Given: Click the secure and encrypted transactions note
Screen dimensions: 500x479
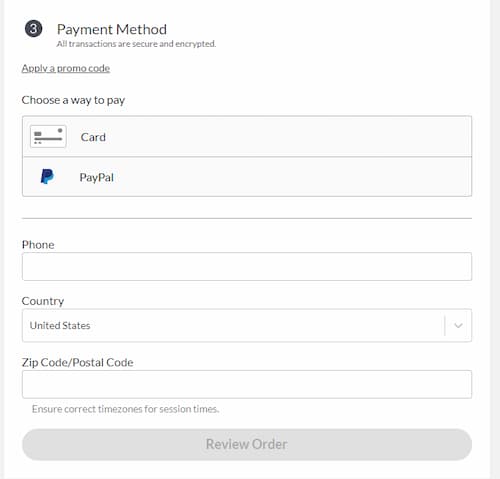Looking at the screenshot, I should pos(136,44).
